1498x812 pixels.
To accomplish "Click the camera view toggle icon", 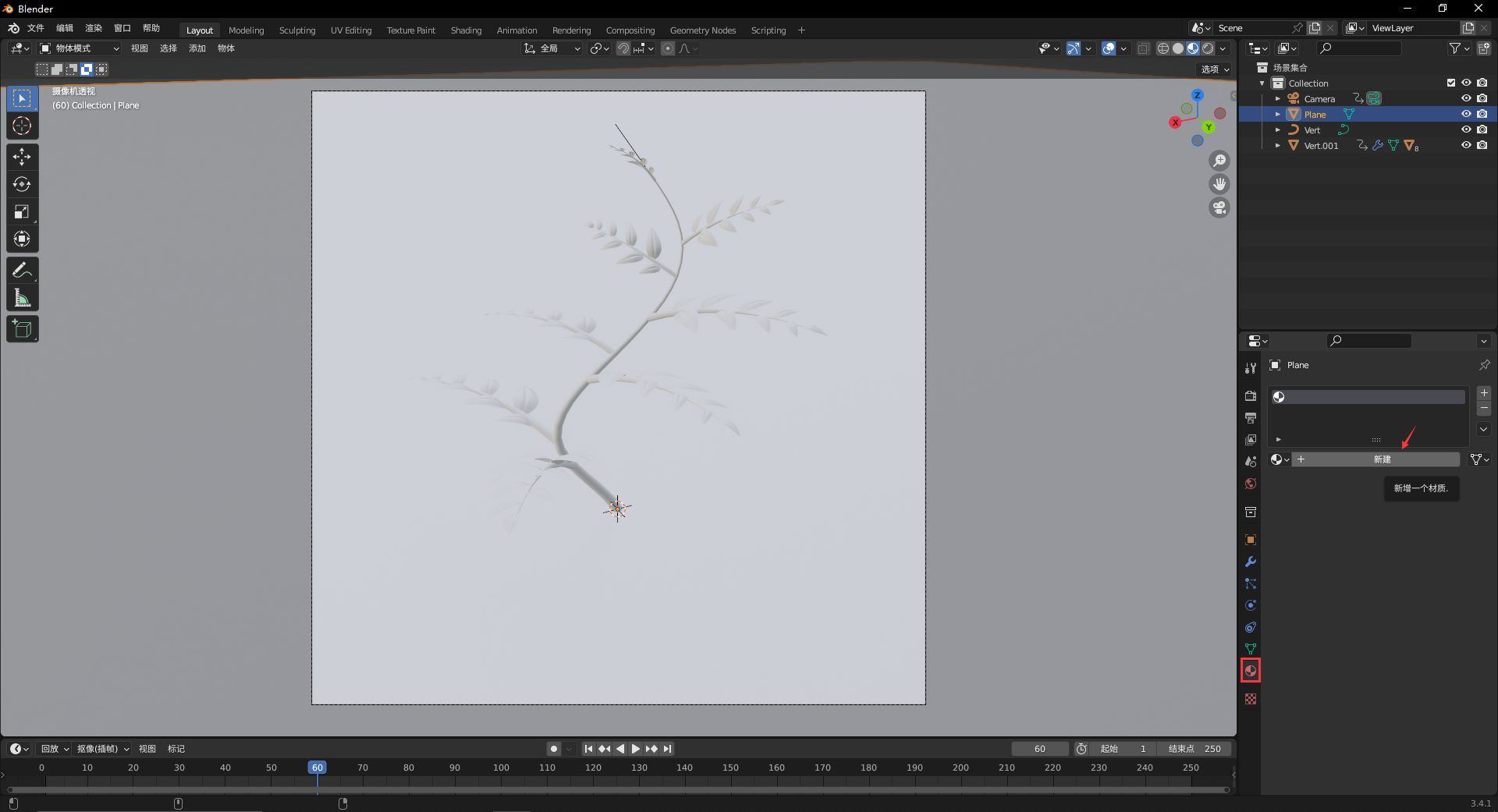I will [1219, 207].
